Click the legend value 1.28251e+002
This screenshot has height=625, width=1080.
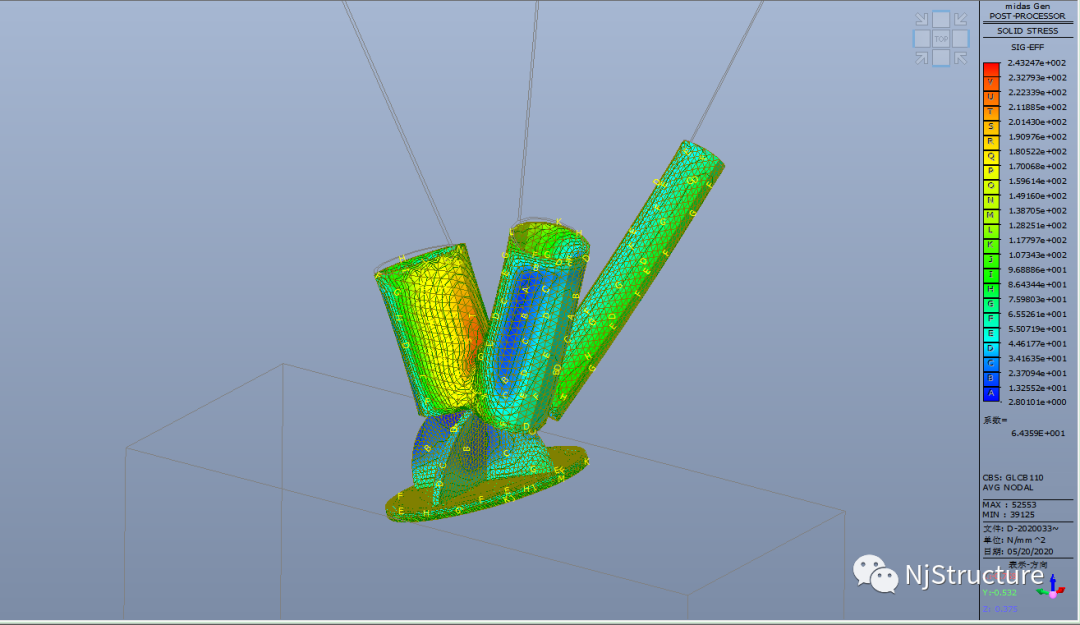tap(1037, 226)
